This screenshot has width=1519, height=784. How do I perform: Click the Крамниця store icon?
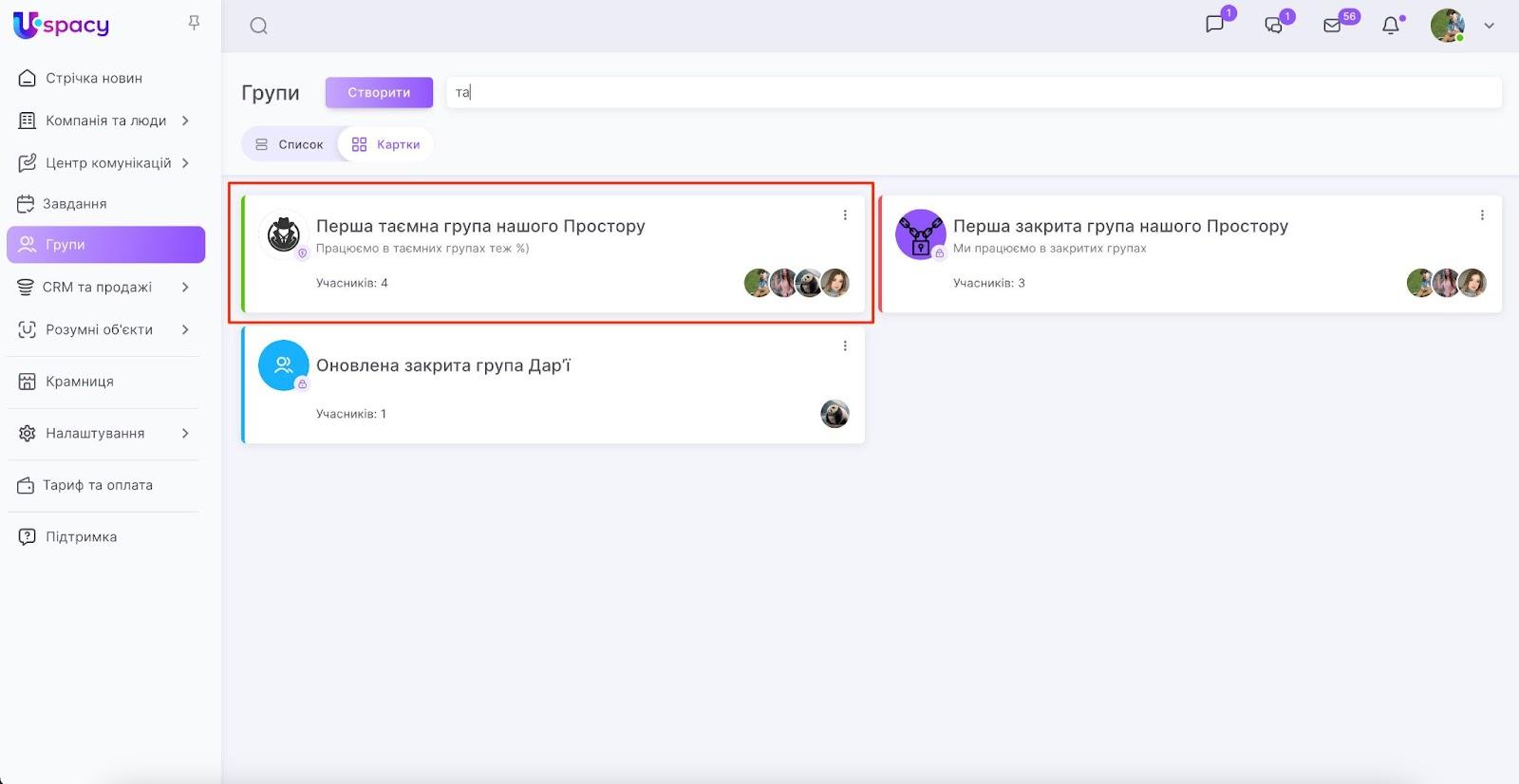(x=28, y=382)
